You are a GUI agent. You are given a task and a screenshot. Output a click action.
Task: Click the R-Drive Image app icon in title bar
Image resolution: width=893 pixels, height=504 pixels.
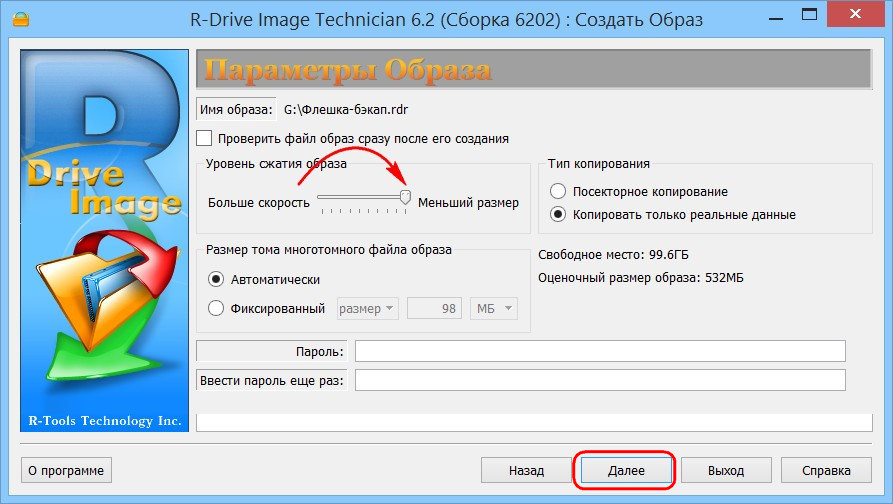(21, 19)
